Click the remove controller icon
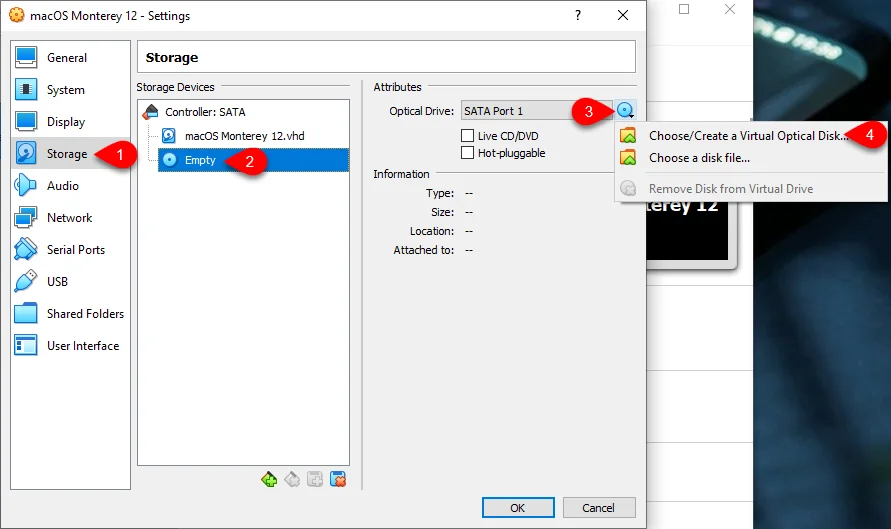891x529 pixels. (292, 480)
